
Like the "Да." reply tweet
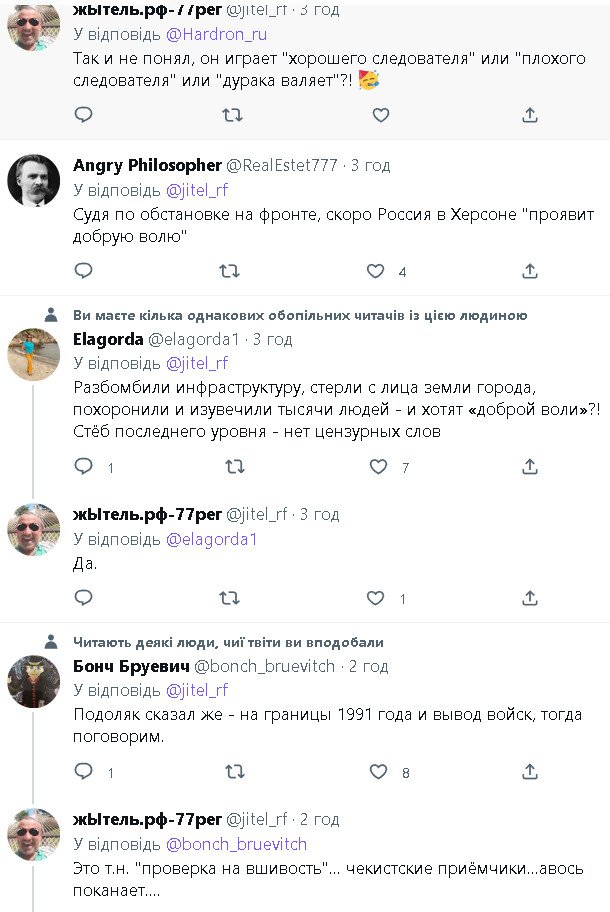375,598
